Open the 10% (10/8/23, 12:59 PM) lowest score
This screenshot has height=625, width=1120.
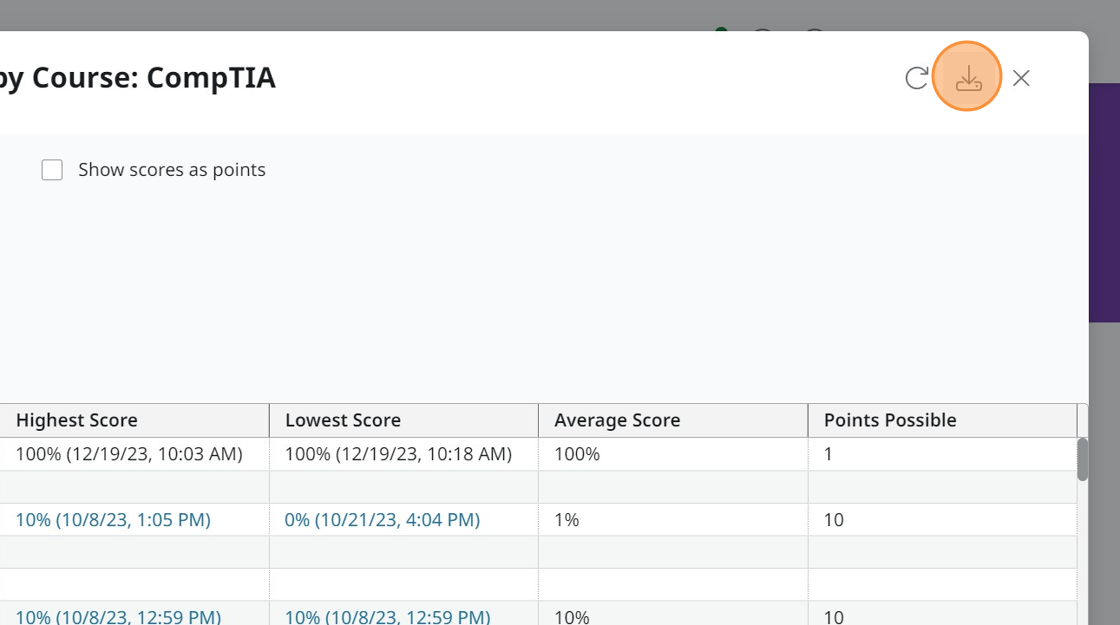(388, 617)
